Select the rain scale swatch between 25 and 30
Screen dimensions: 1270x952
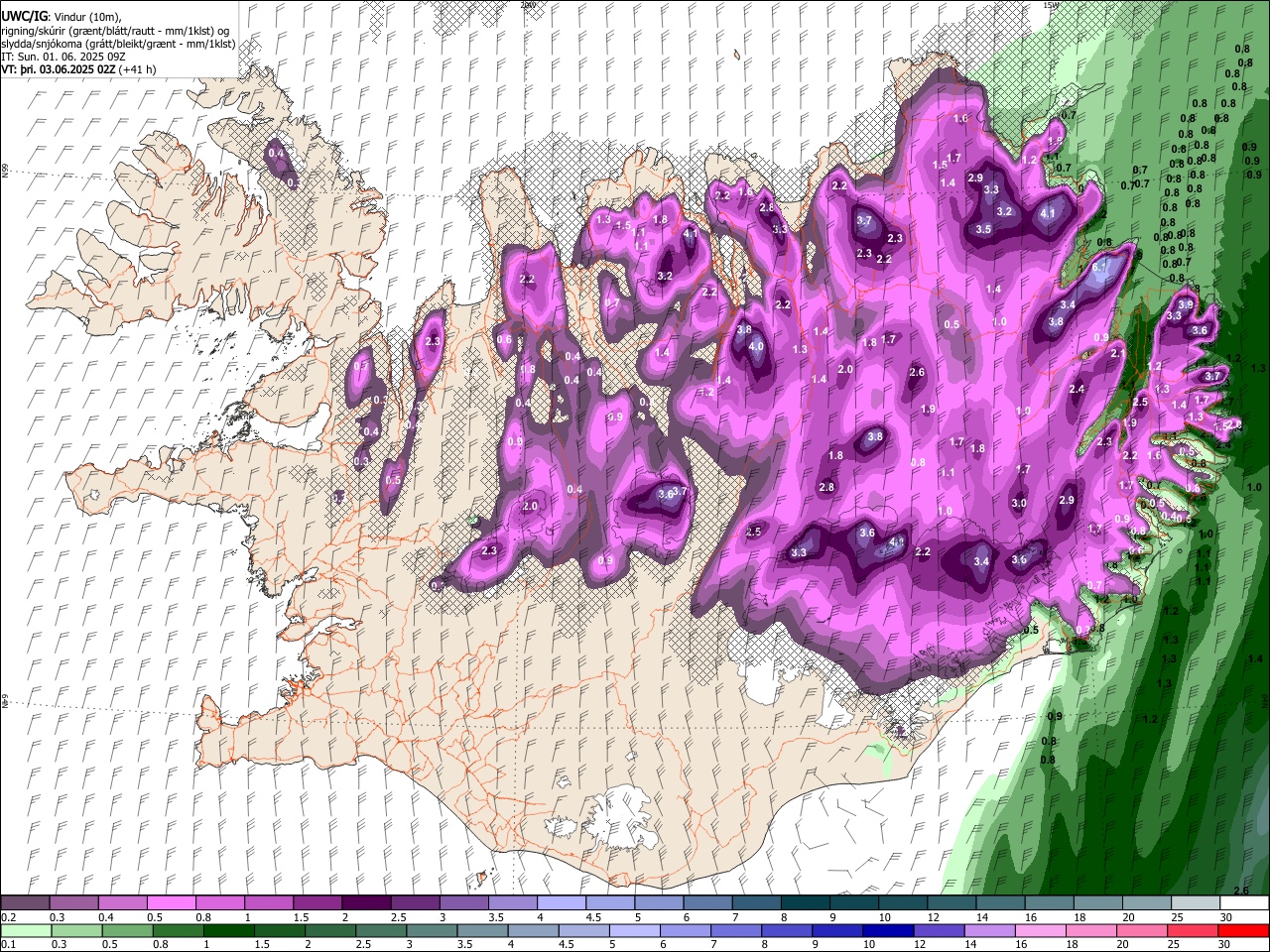click(x=1195, y=930)
